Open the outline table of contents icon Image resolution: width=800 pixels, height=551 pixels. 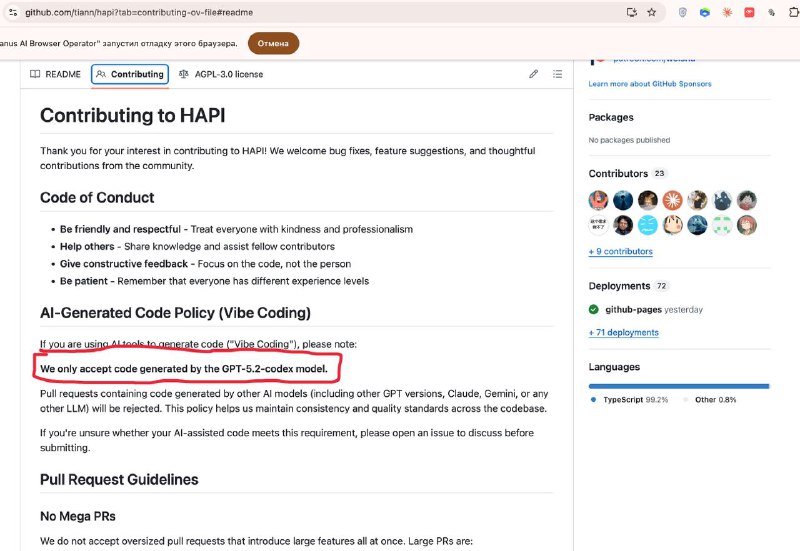[x=558, y=74]
